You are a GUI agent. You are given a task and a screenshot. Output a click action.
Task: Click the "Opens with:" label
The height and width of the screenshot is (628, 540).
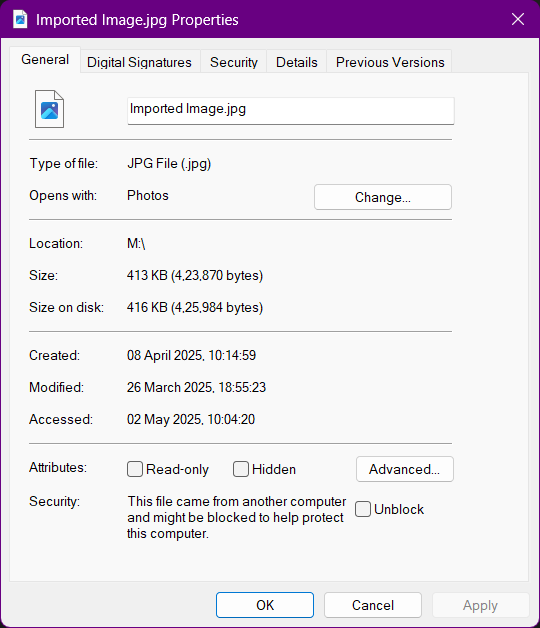pyautogui.click(x=63, y=195)
